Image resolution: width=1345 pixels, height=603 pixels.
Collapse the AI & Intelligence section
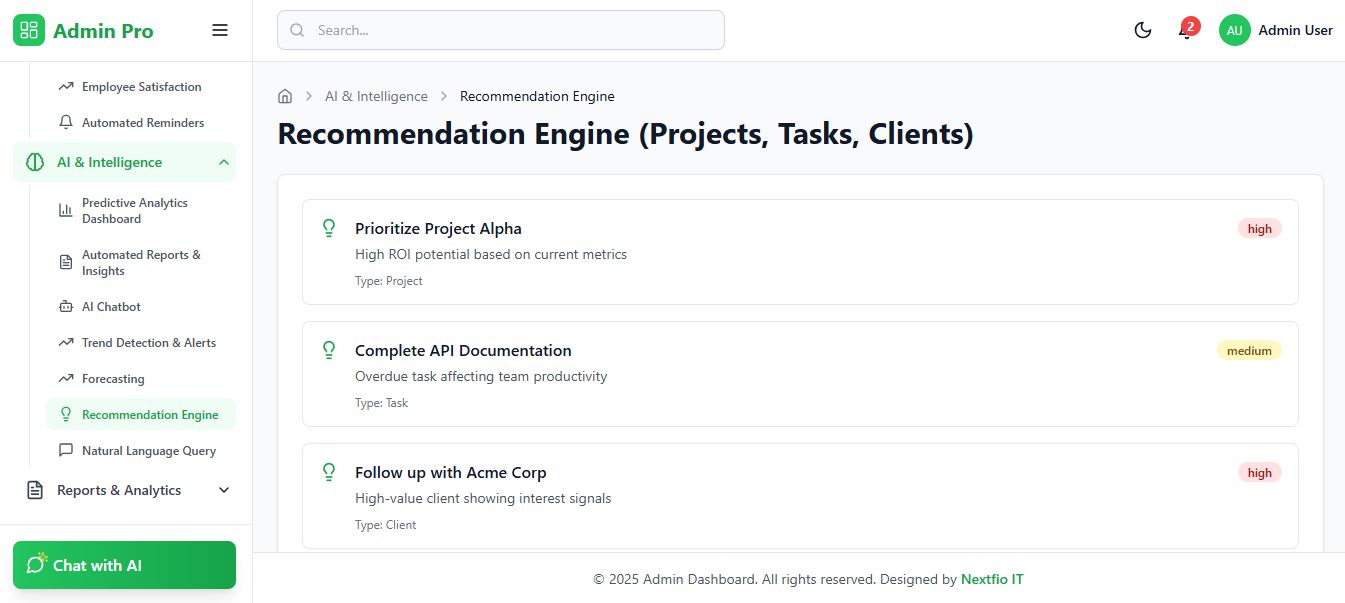224,162
